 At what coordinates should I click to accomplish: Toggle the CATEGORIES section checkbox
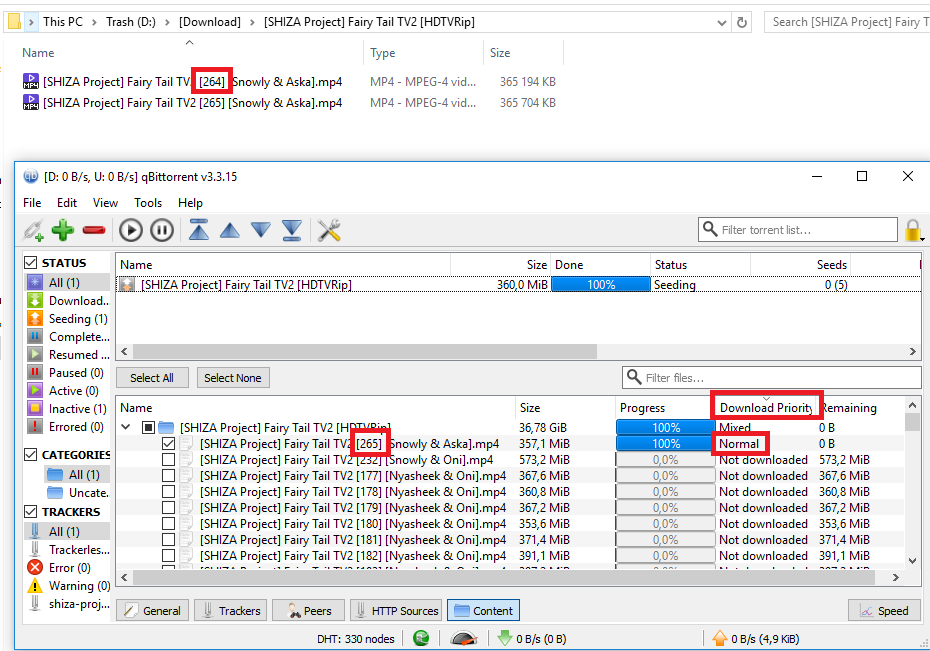[31, 454]
